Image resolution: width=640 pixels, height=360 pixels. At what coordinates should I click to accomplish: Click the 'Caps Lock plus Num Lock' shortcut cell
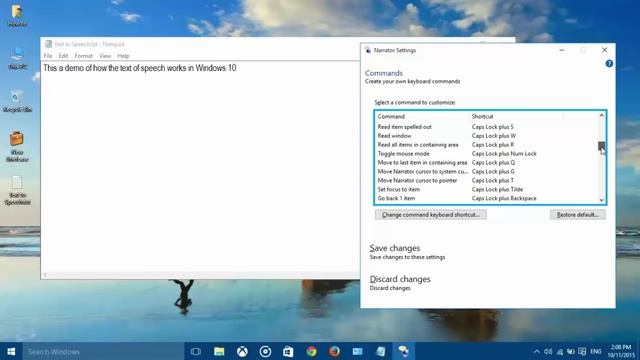tap(504, 154)
